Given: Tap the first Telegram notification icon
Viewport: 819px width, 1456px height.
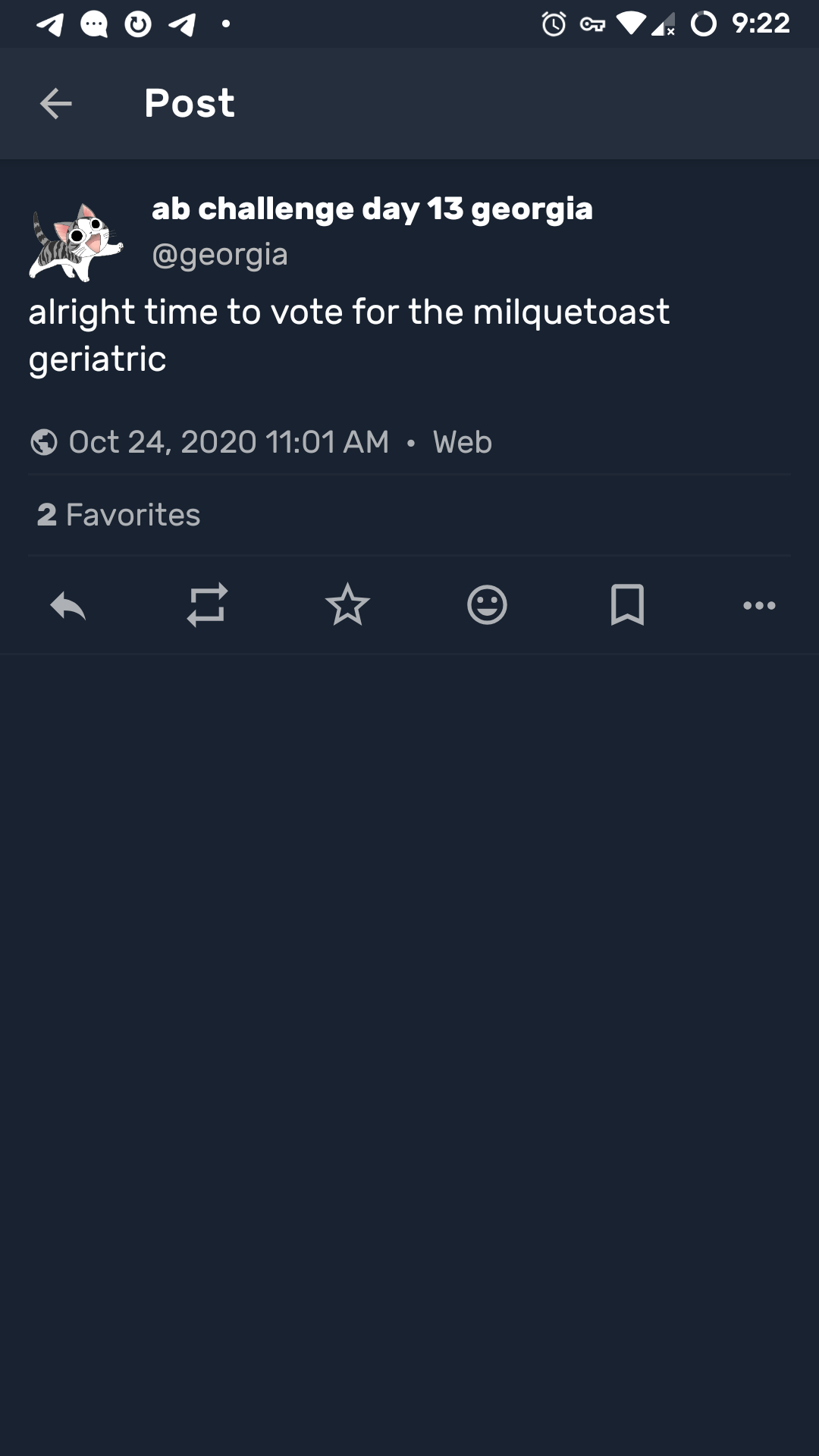Looking at the screenshot, I should pyautogui.click(x=50, y=24).
